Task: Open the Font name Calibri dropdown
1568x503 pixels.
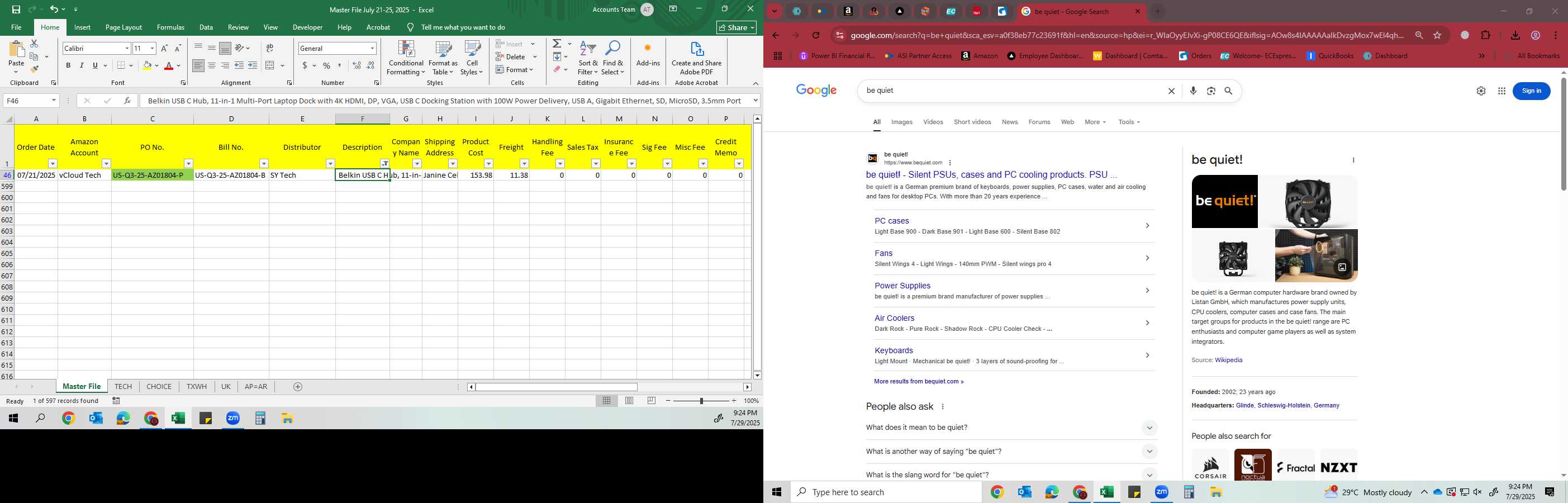Action: [127, 48]
